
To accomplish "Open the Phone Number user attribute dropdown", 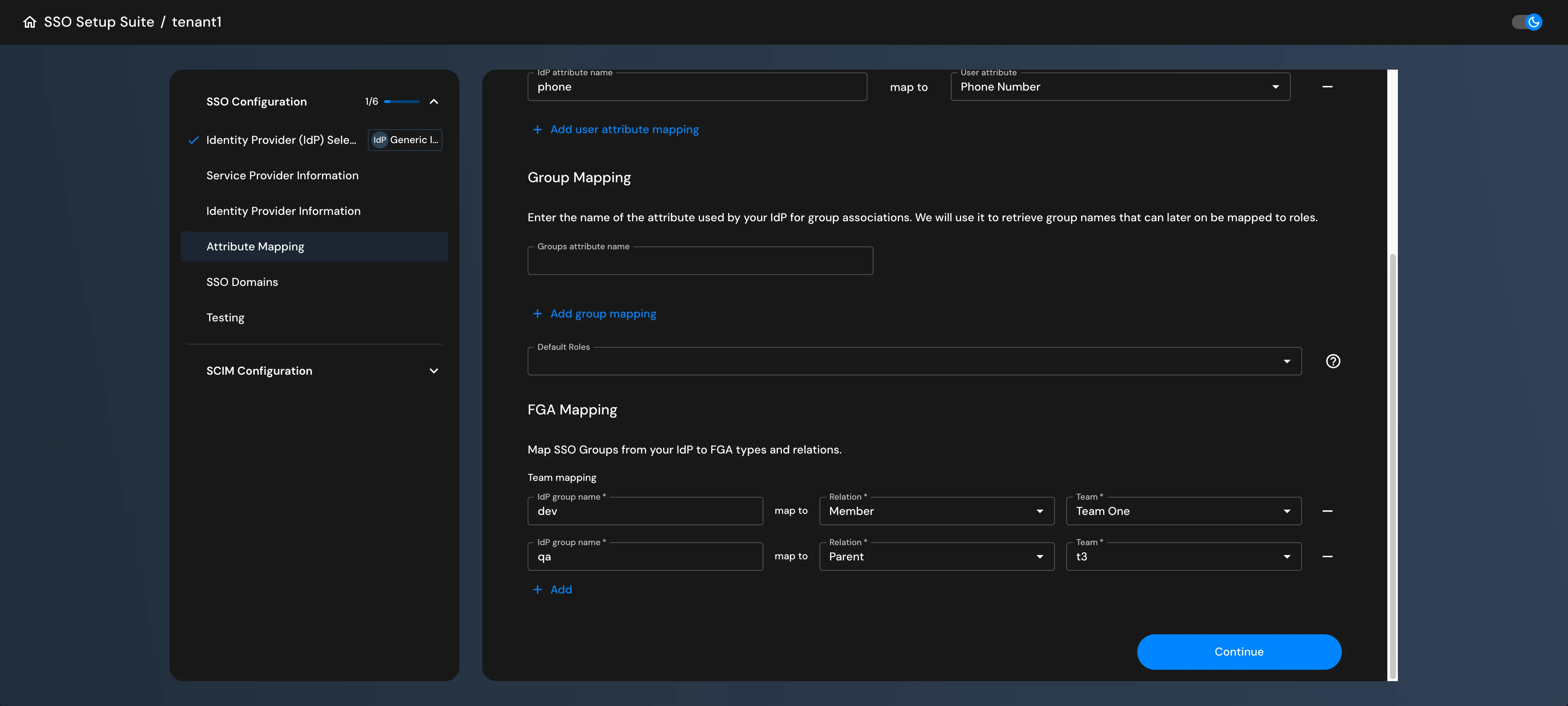I will [1120, 87].
